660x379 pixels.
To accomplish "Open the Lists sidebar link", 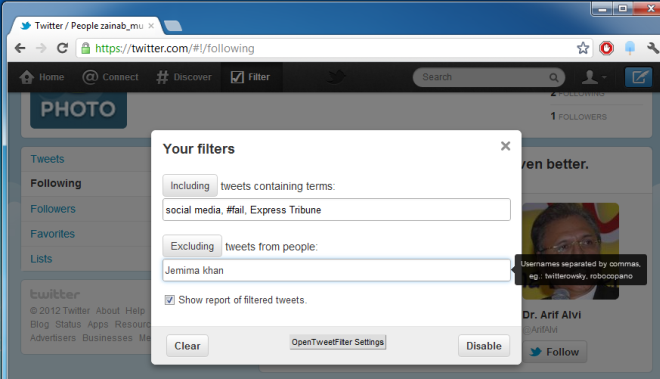I will pos(41,259).
